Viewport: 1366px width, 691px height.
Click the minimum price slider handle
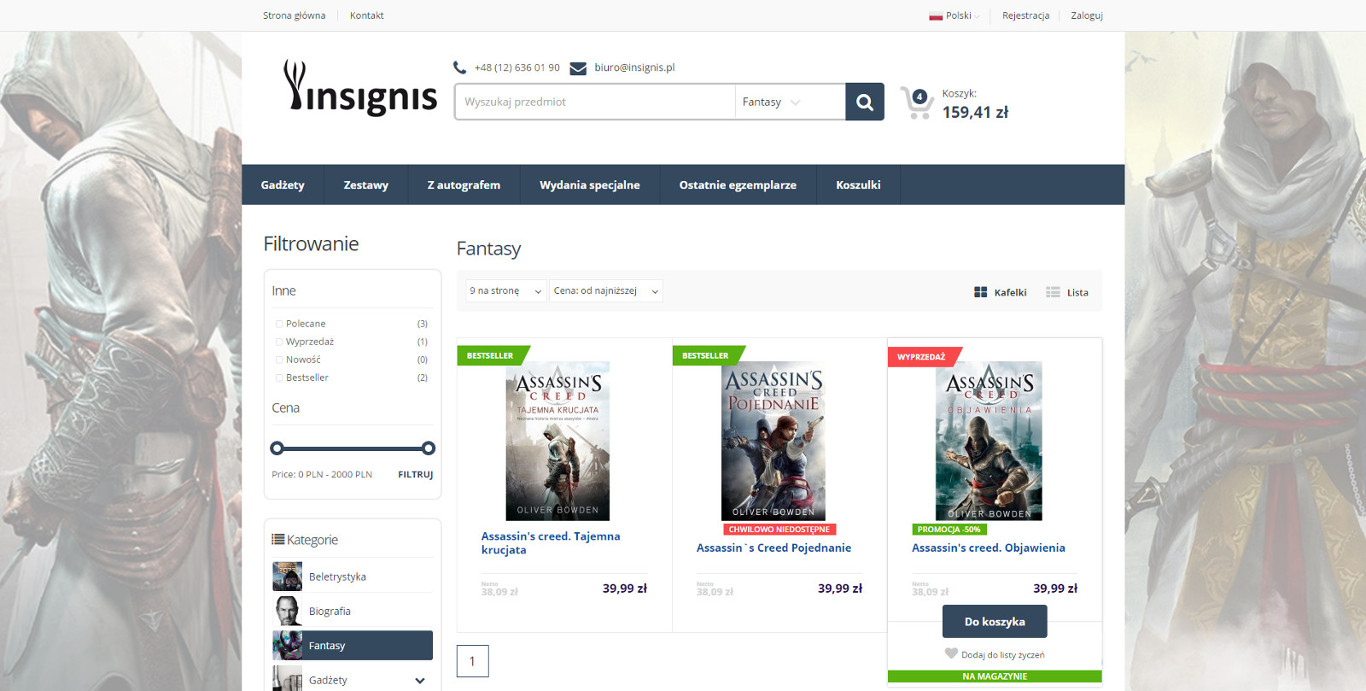coord(277,448)
